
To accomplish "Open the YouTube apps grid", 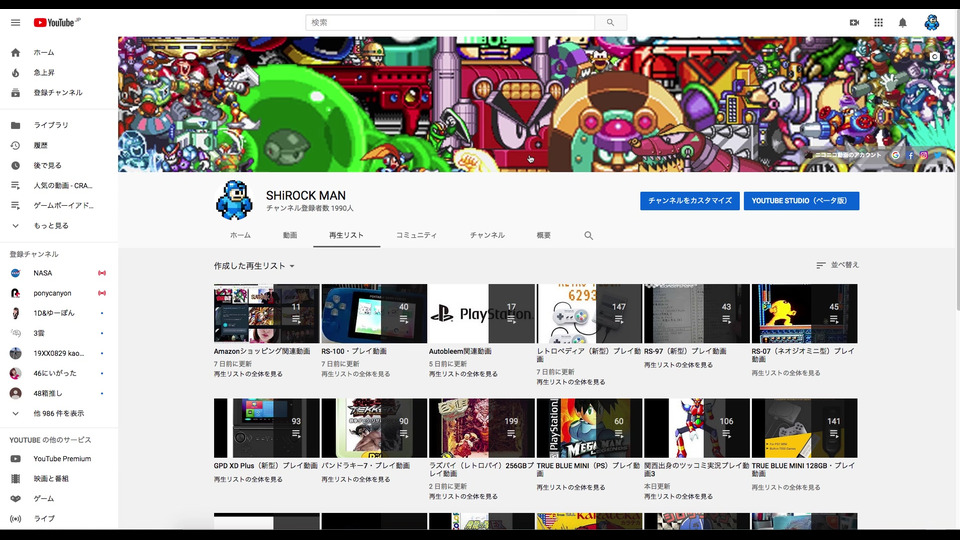I will pos(879,23).
